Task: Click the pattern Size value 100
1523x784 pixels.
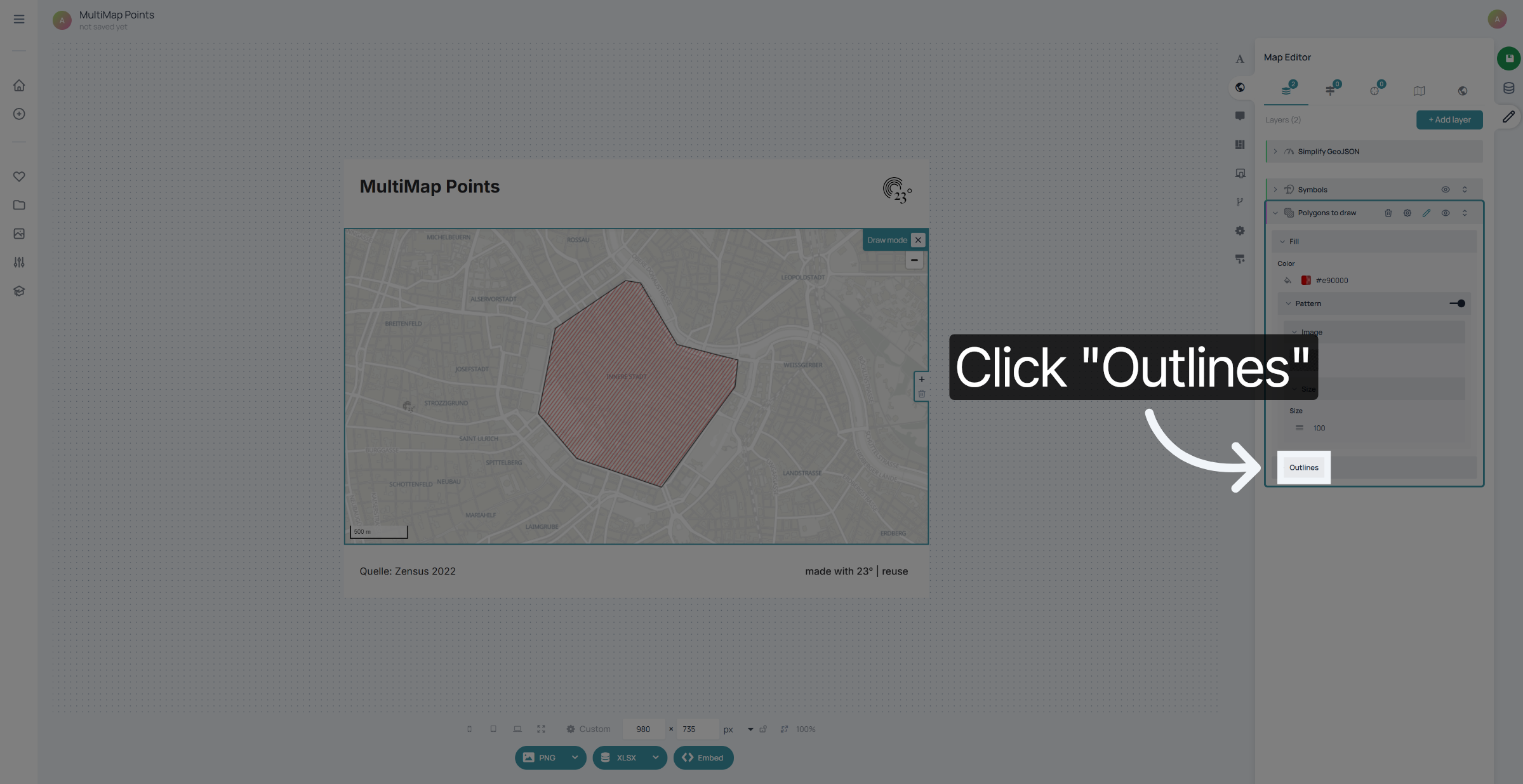Action: (x=1319, y=429)
